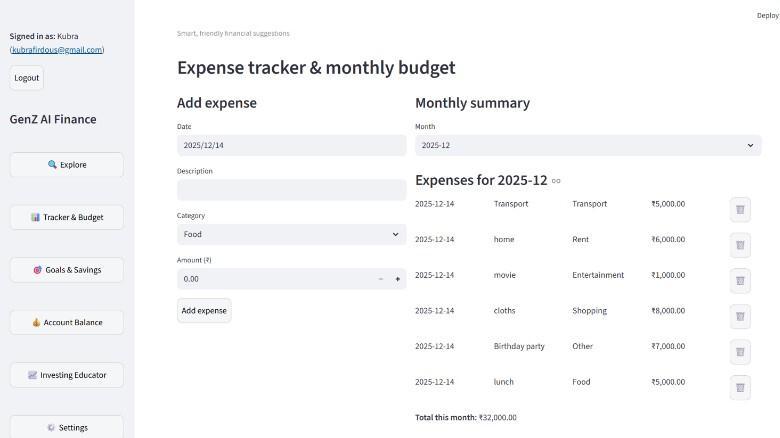
Task: Click the link icon beside Expenses heading
Action: click(556, 181)
